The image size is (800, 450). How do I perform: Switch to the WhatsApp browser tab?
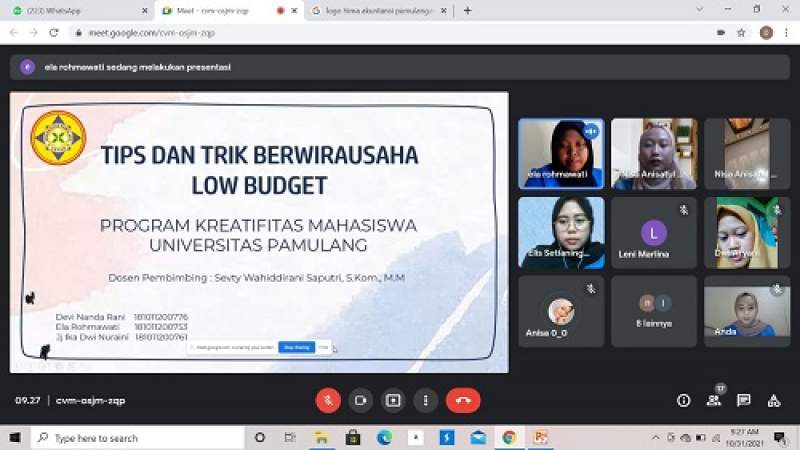pyautogui.click(x=77, y=10)
